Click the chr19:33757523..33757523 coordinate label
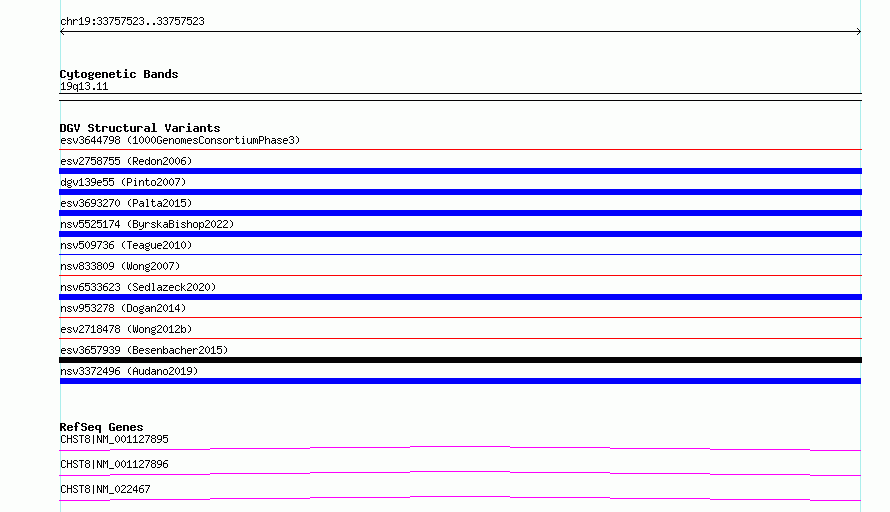Screen dimensions: 890x512 pos(132,22)
